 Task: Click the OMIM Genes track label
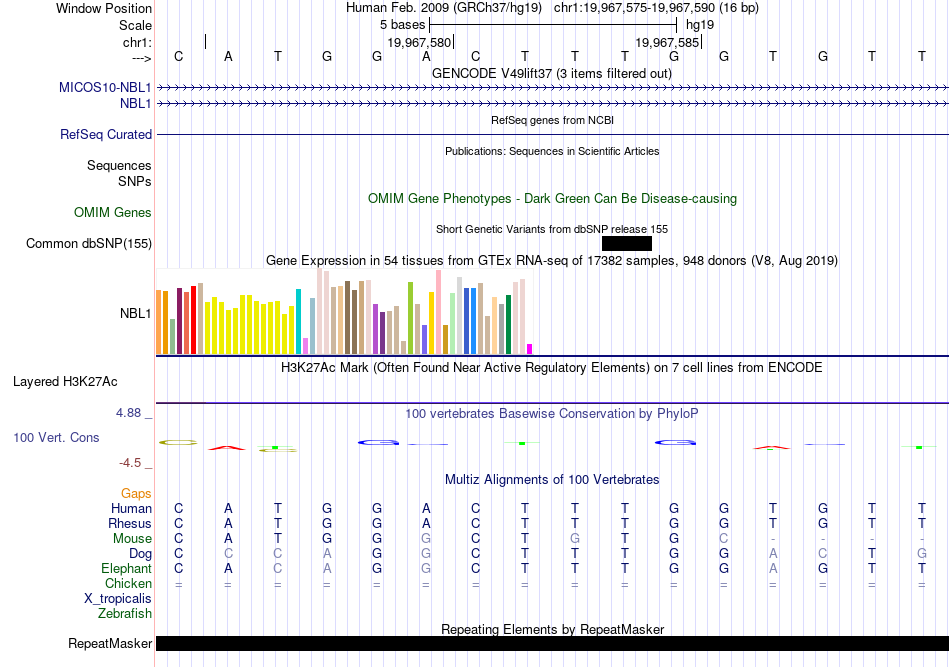click(112, 213)
